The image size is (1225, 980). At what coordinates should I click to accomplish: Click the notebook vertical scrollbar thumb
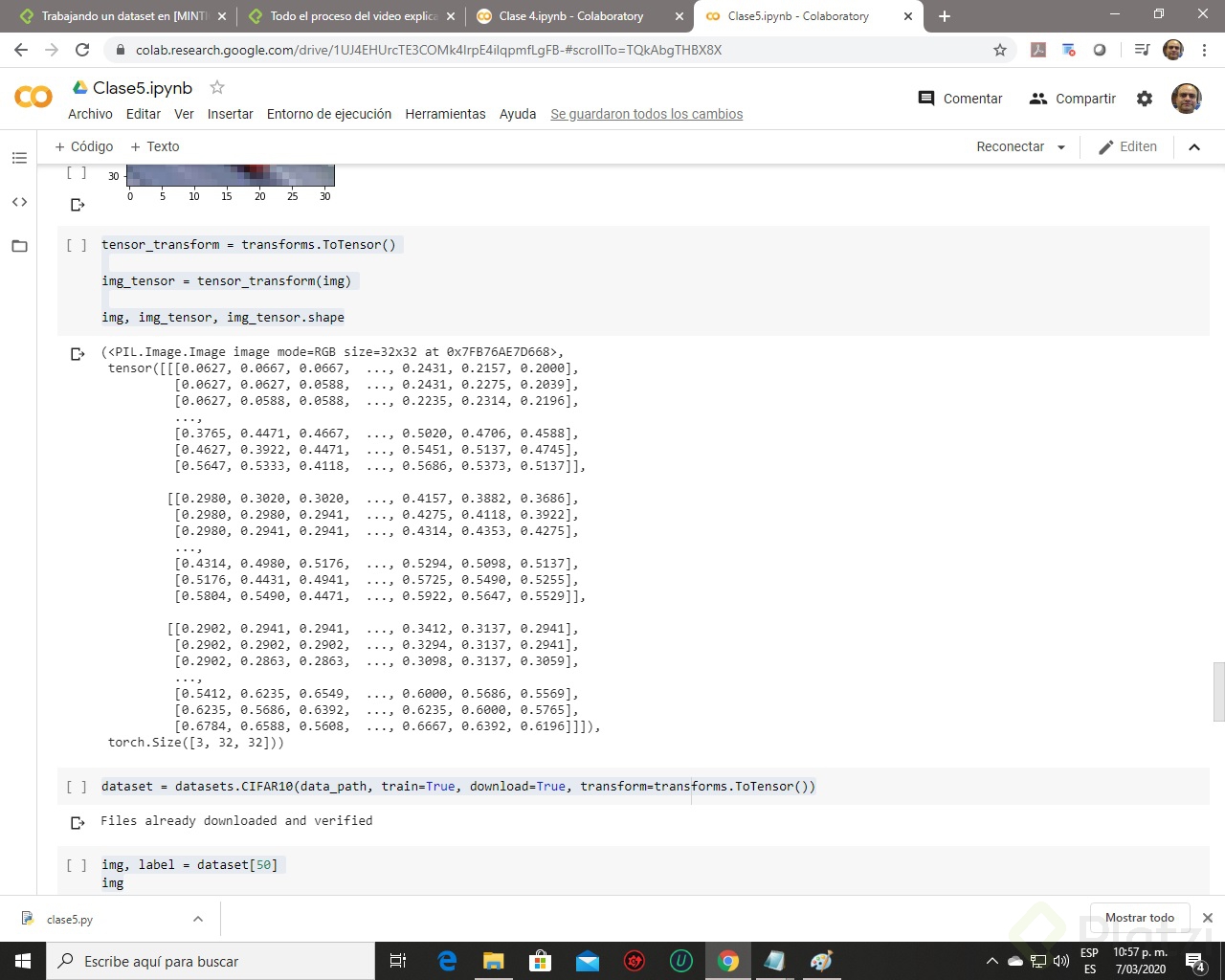pyautogui.click(x=1218, y=691)
